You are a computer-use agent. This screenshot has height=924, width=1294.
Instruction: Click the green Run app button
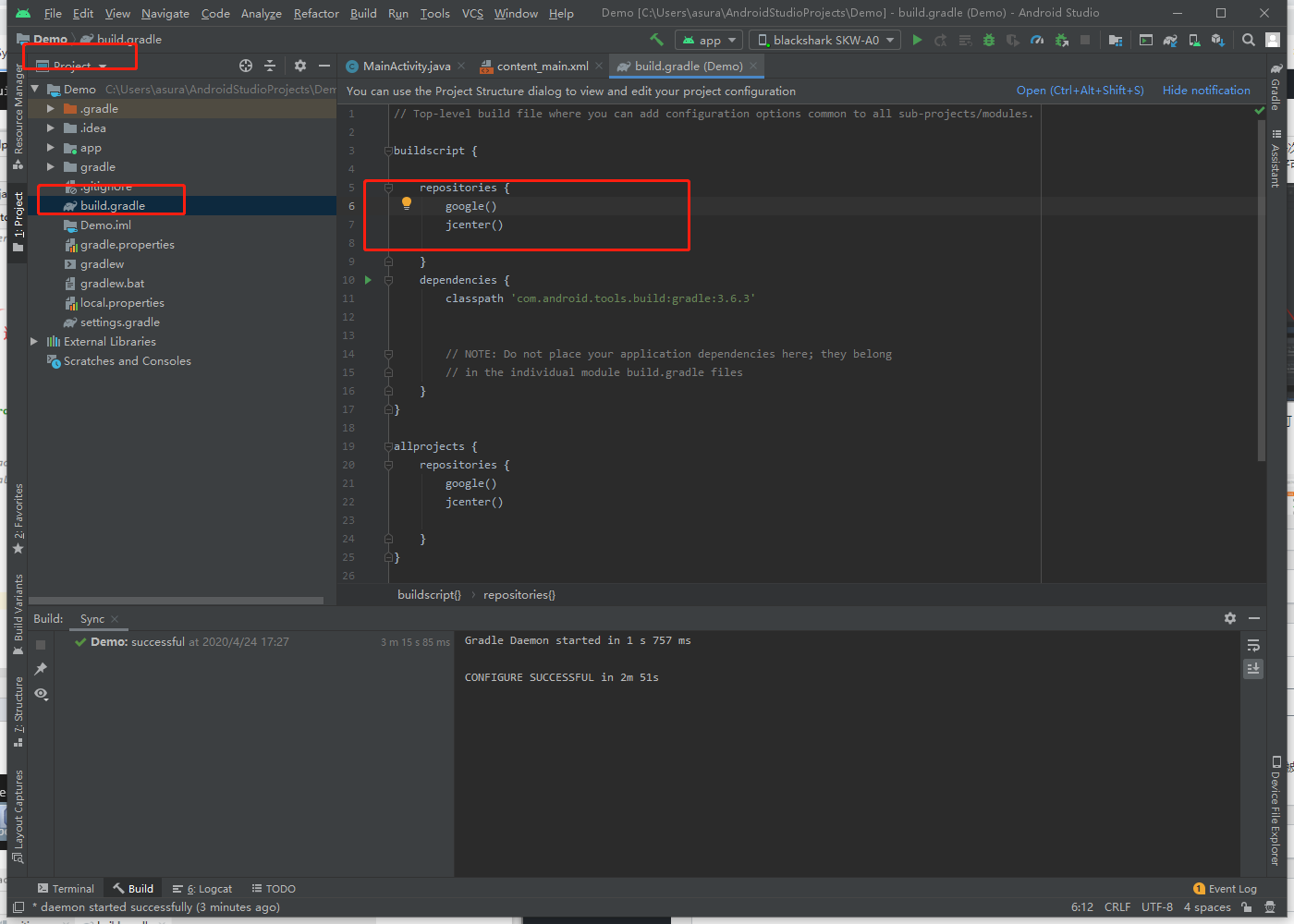click(917, 40)
